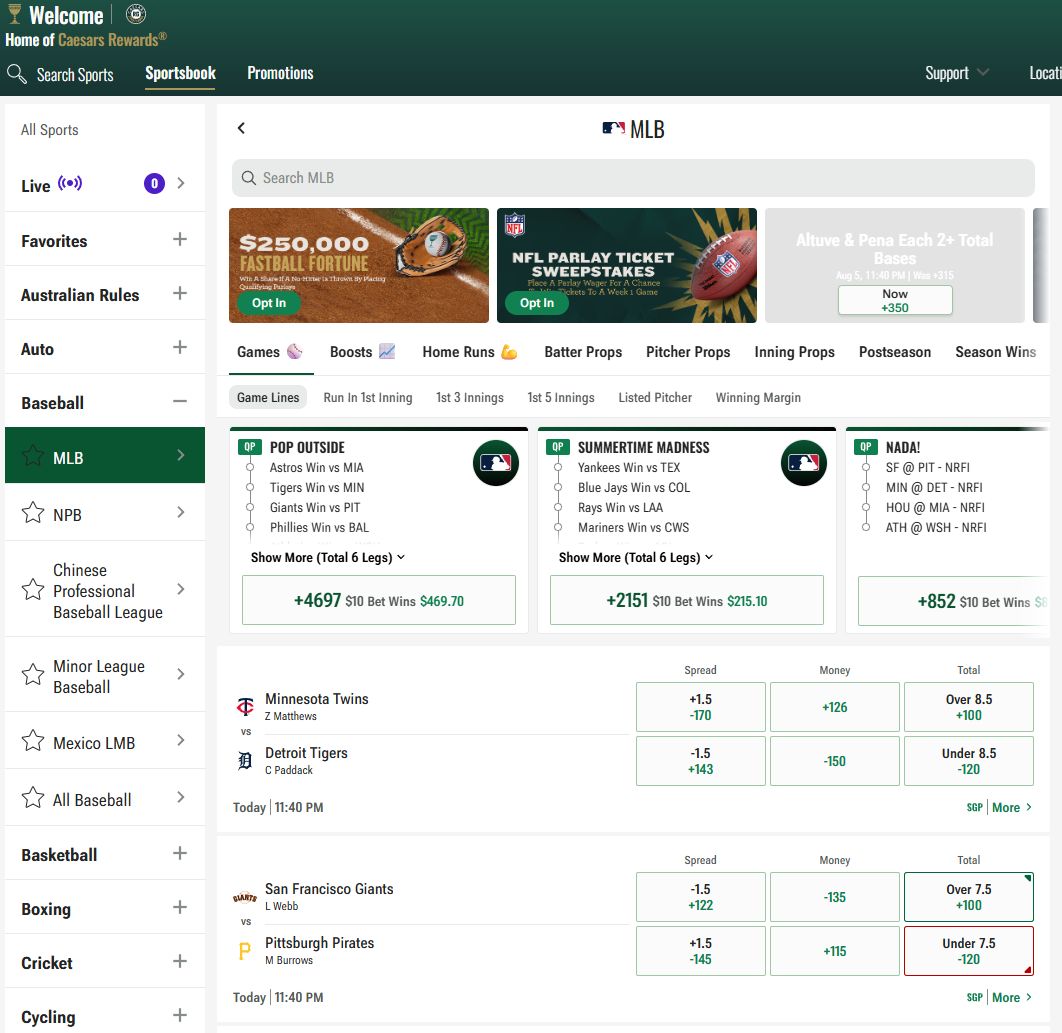
Task: Expand the Basketball category in sidebar
Action: pyautogui.click(x=179, y=854)
